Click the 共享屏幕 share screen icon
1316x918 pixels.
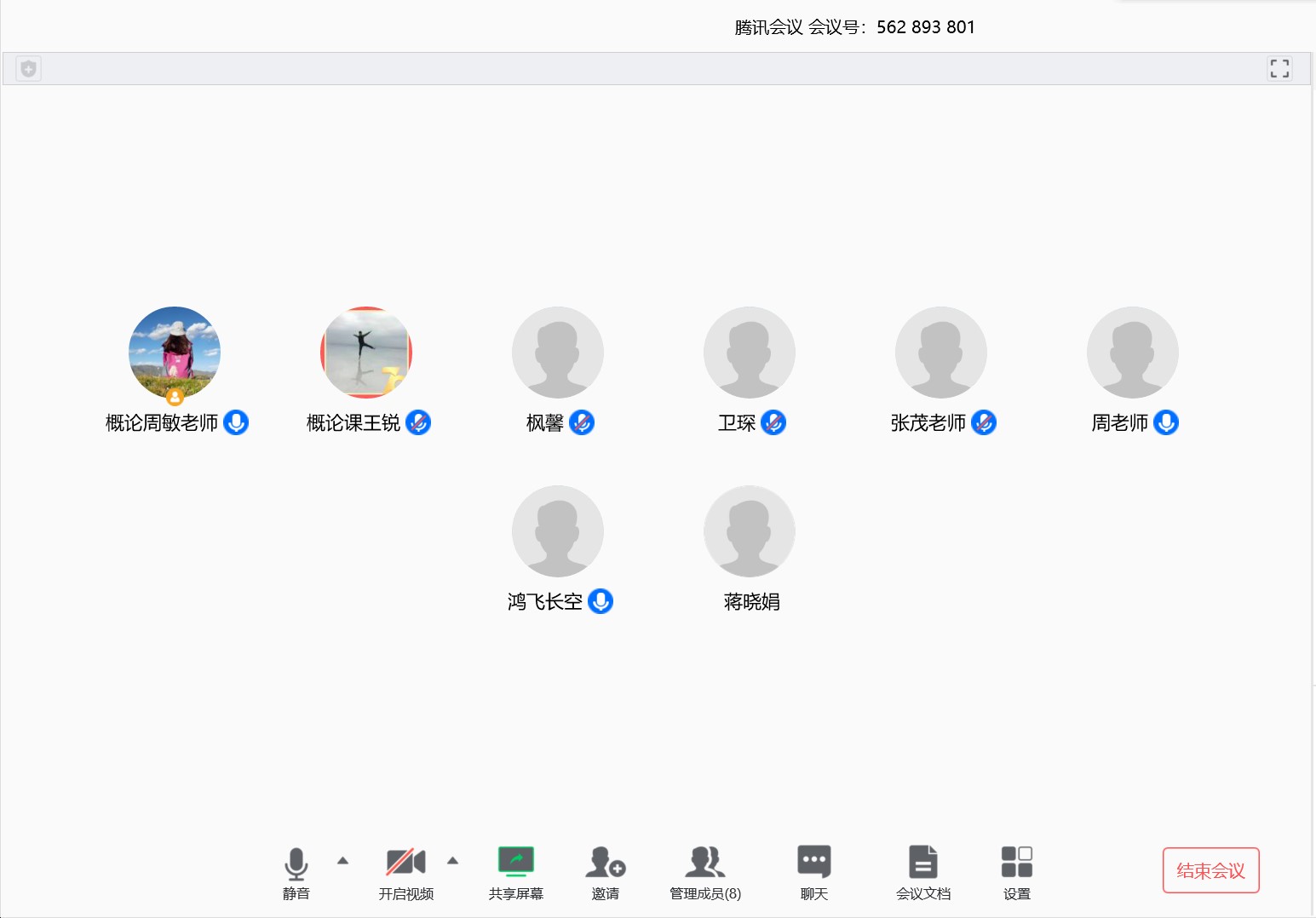click(515, 862)
